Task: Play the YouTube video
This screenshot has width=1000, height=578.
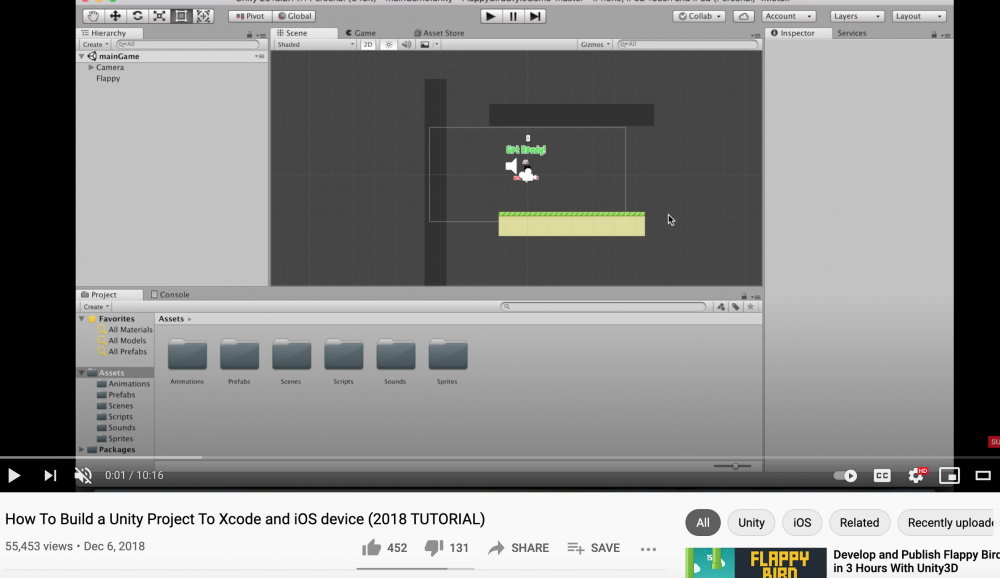Action: [13, 475]
